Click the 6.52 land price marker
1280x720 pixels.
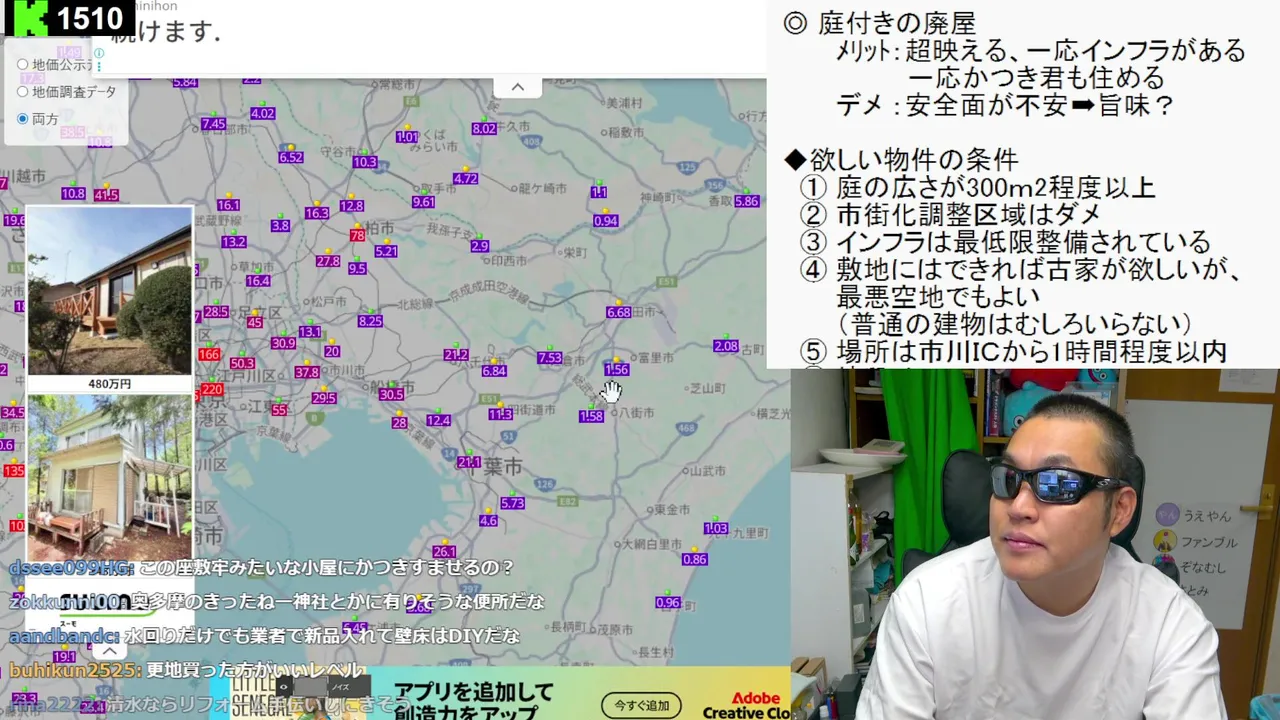click(291, 158)
